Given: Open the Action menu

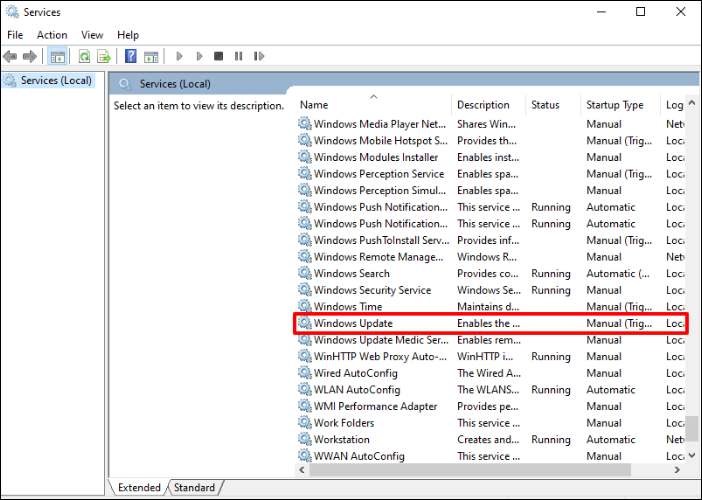Looking at the screenshot, I should (52, 35).
